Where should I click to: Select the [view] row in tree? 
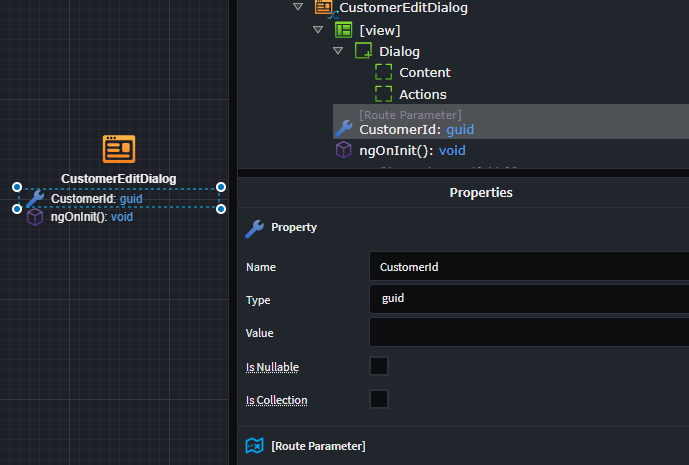coord(380,30)
